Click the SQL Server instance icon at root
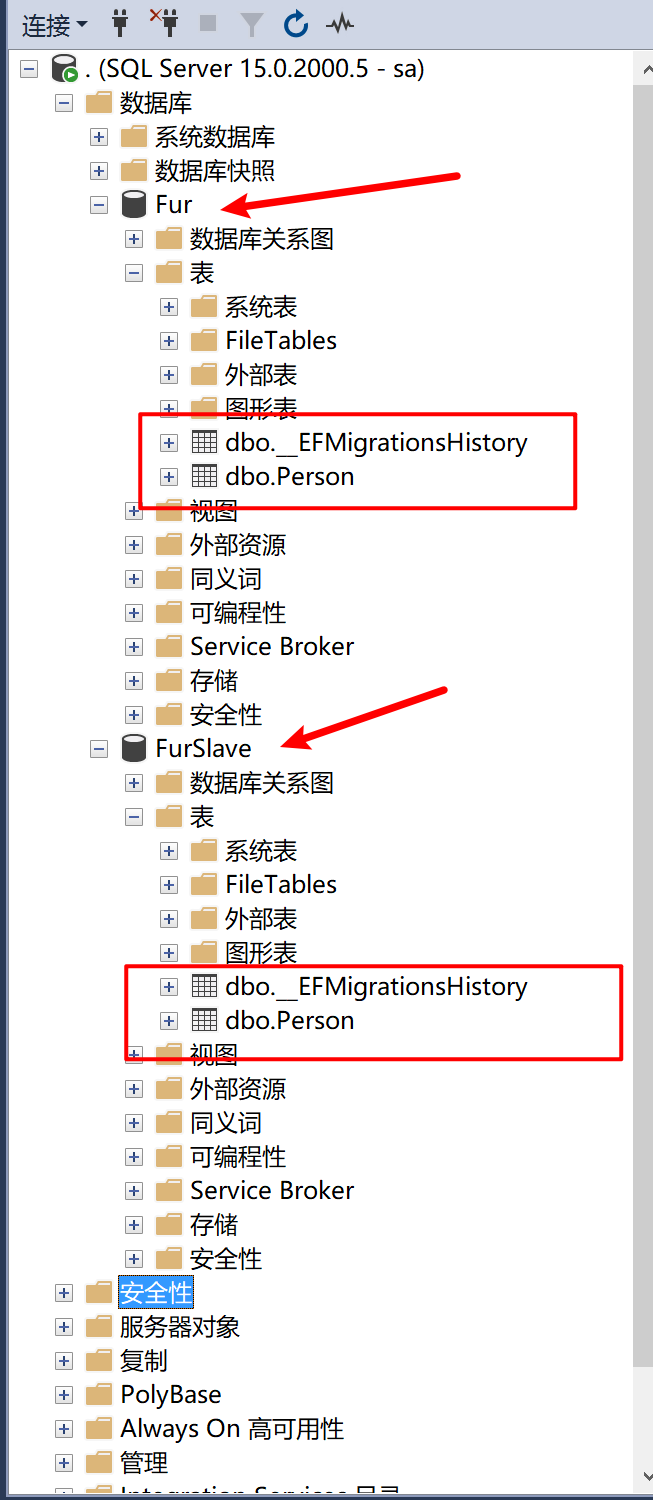 pyautogui.click(x=65, y=69)
